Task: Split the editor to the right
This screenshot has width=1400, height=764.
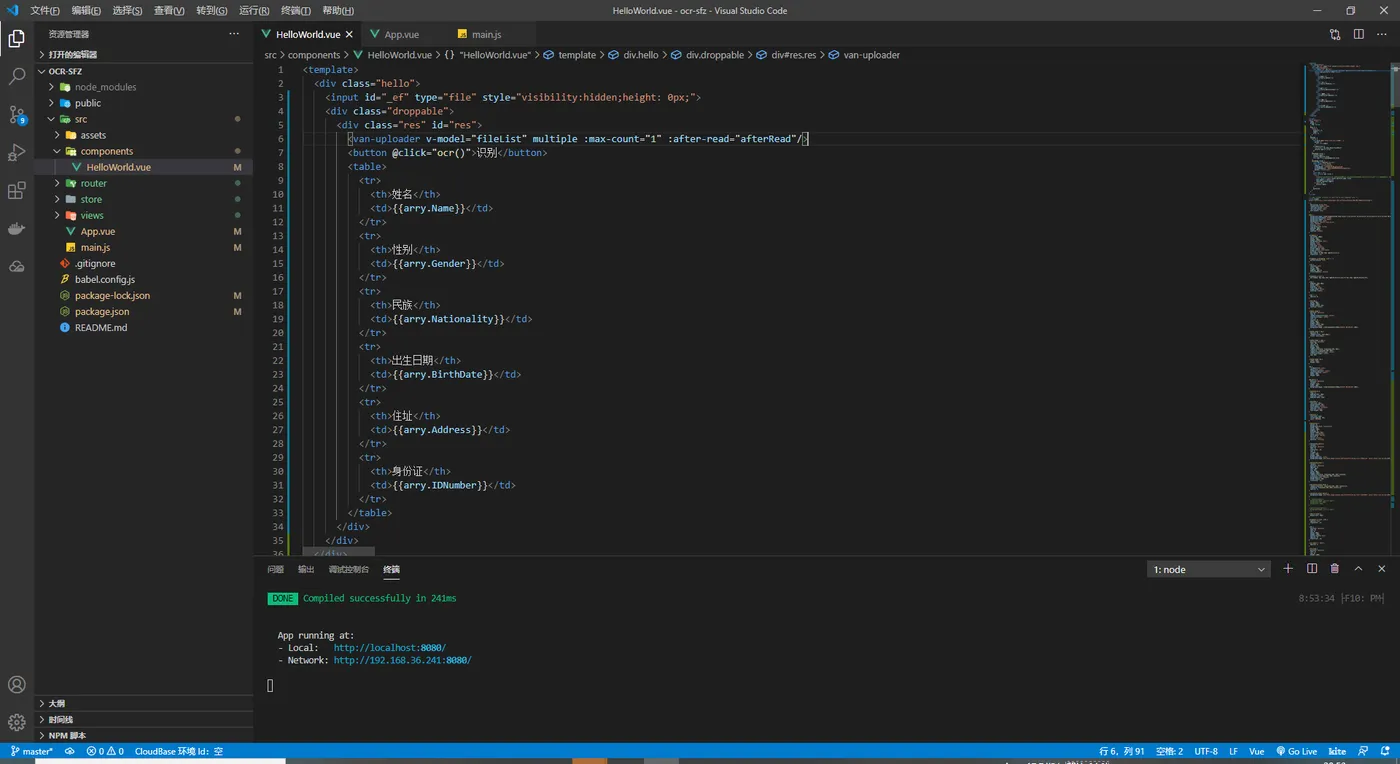Action: 1358,34
